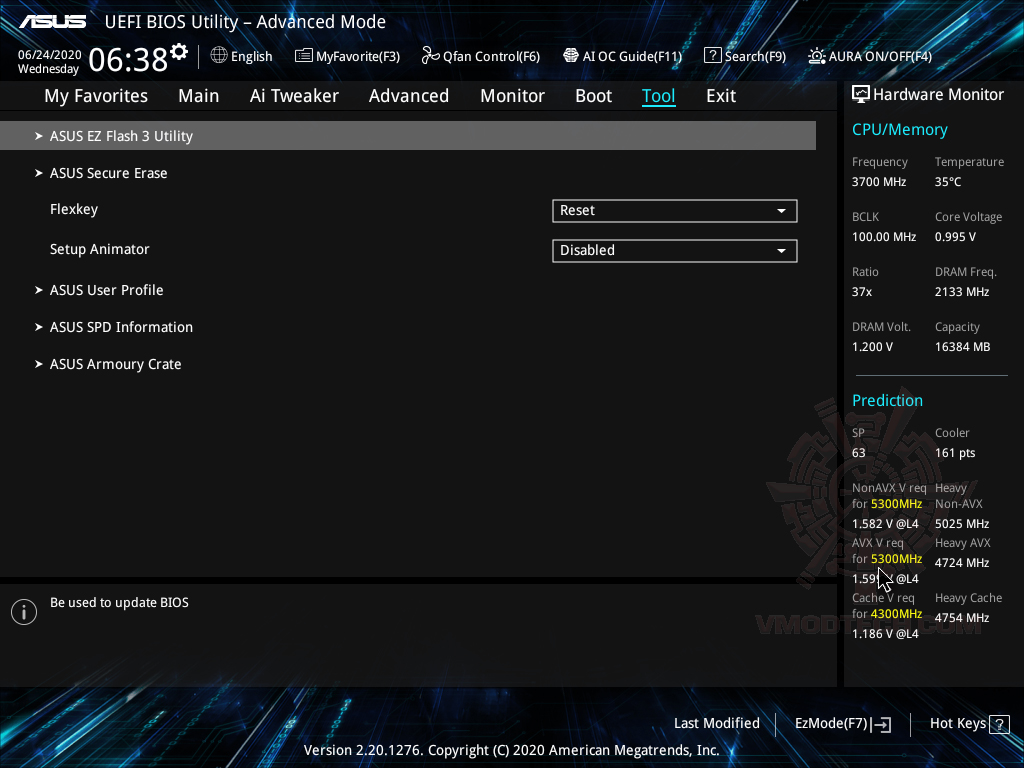Switch to the Main tab
The height and width of the screenshot is (768, 1024).
pyautogui.click(x=199, y=96)
